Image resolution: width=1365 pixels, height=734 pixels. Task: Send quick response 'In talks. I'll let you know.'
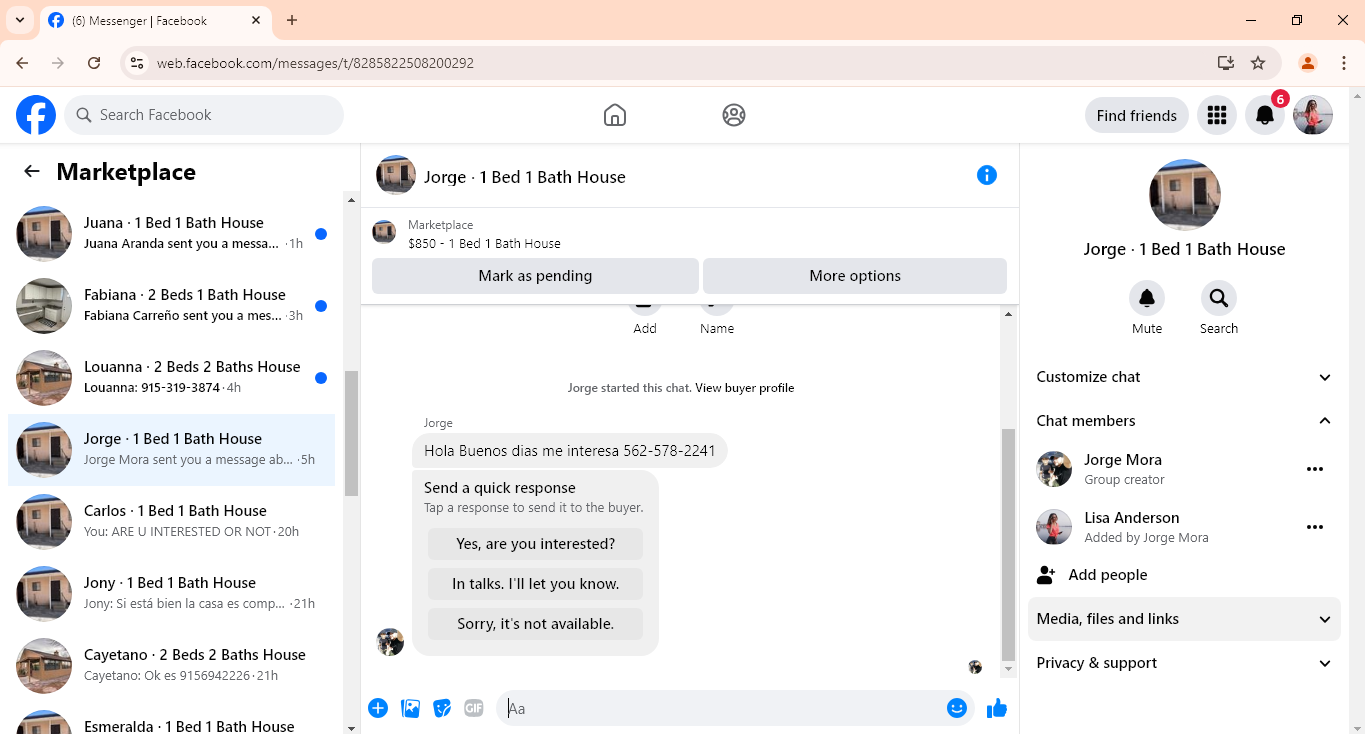(535, 584)
